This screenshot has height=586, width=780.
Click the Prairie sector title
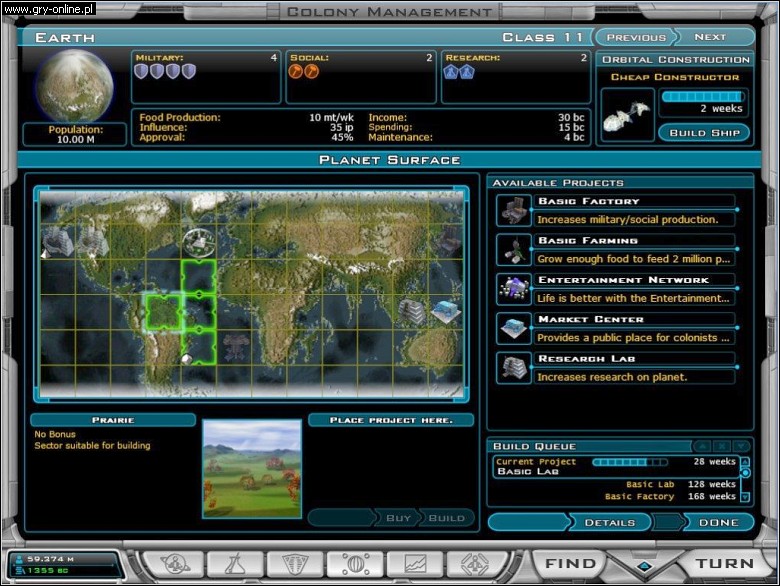coord(113,420)
